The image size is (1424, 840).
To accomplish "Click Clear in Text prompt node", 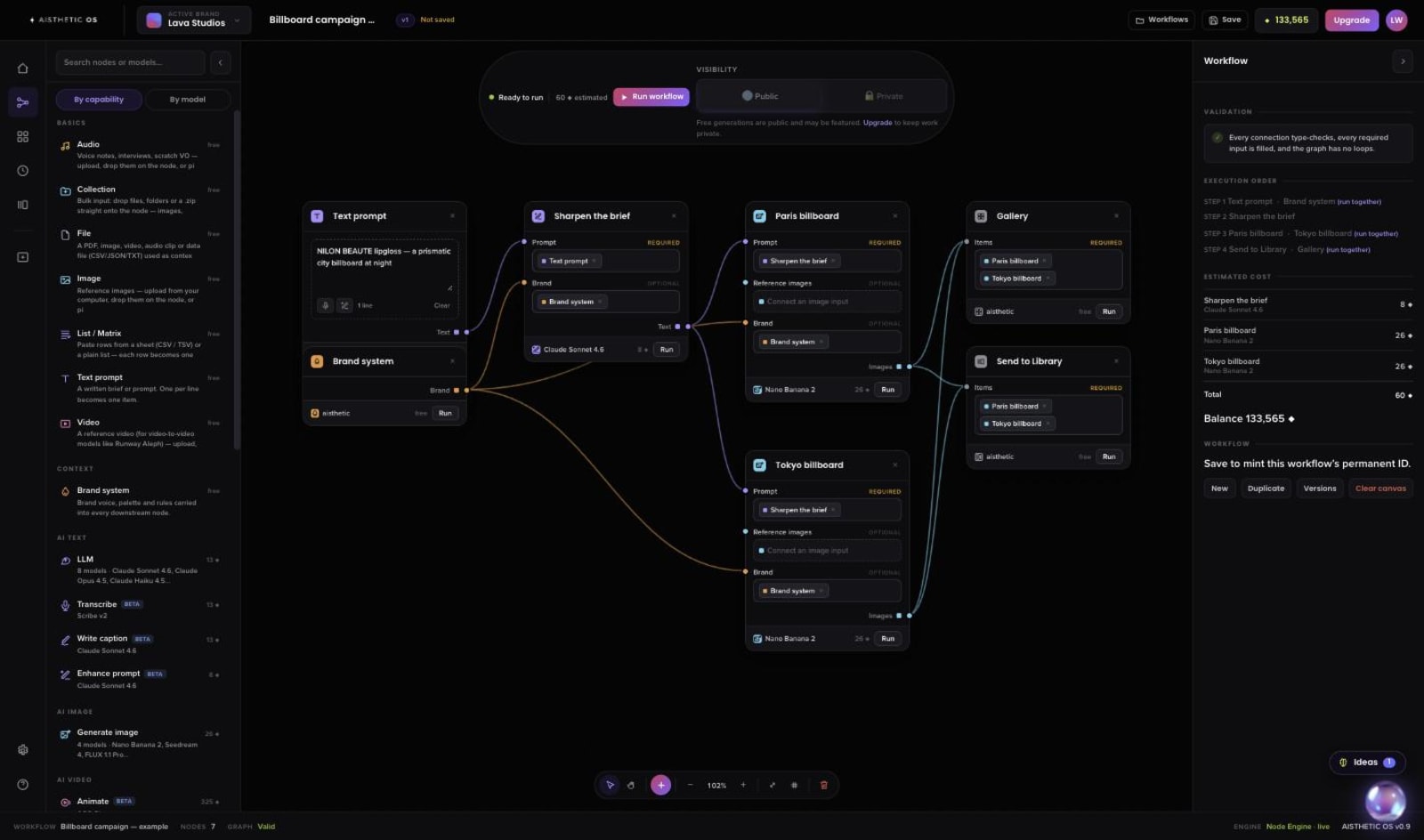I will click(x=441, y=305).
